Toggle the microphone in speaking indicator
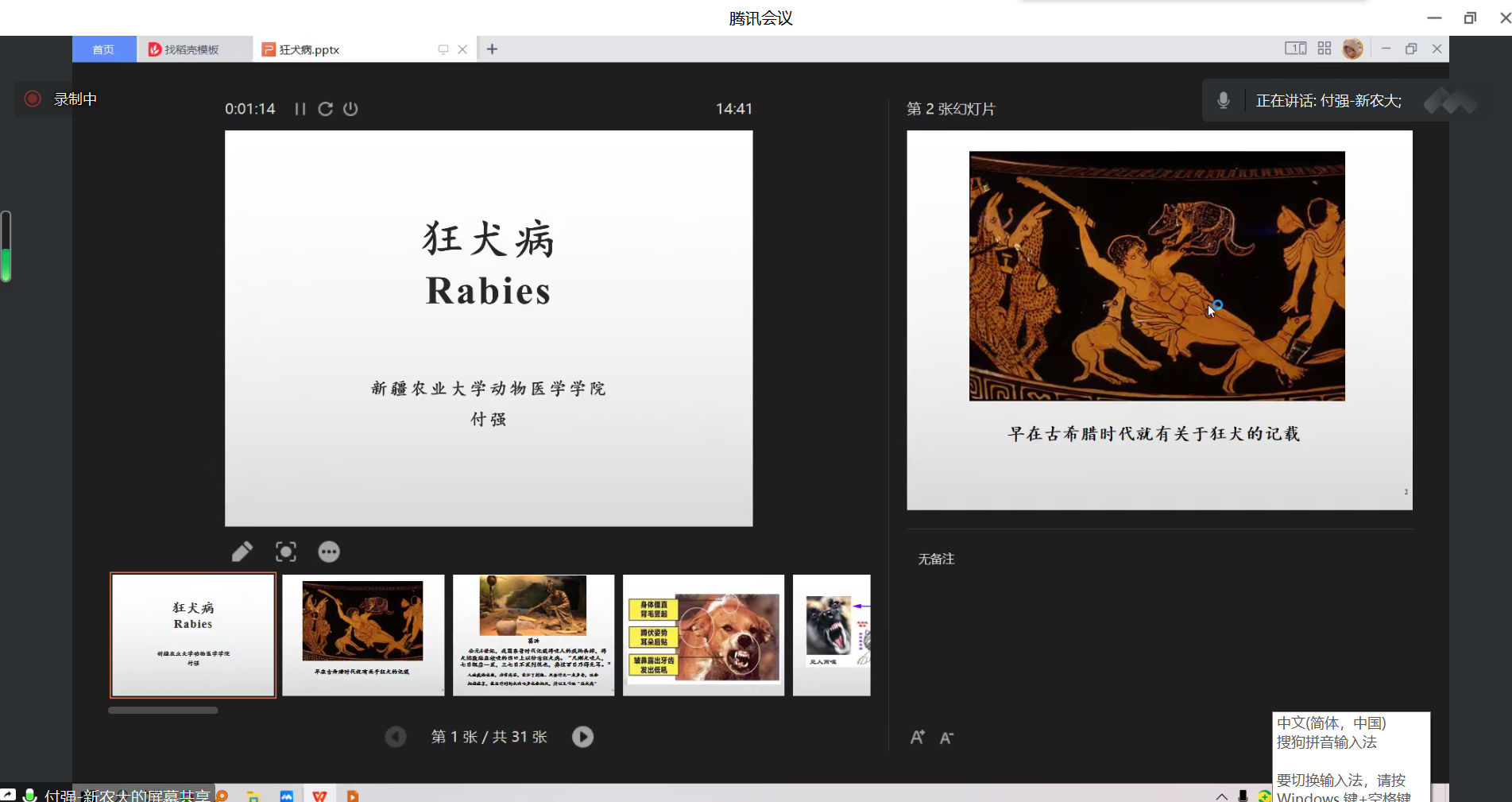 point(1224,100)
